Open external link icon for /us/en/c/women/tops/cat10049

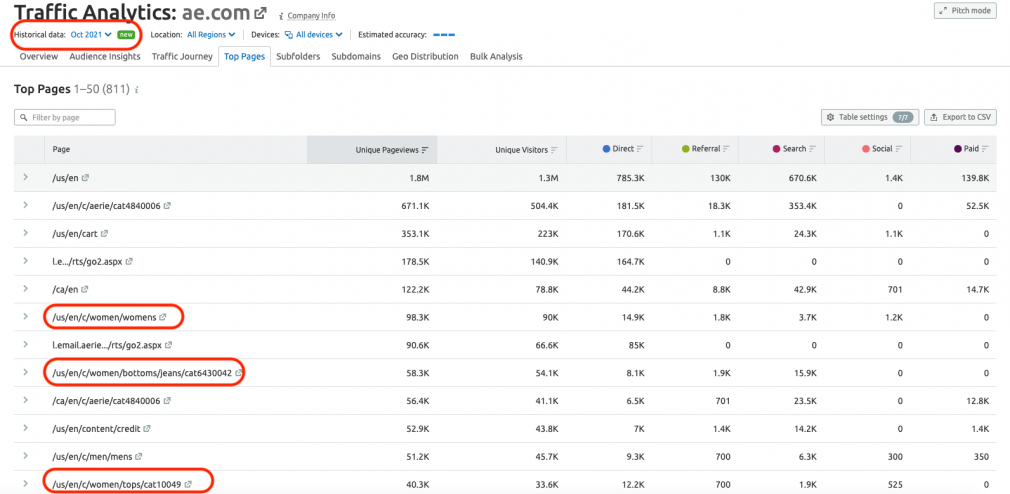point(188,484)
